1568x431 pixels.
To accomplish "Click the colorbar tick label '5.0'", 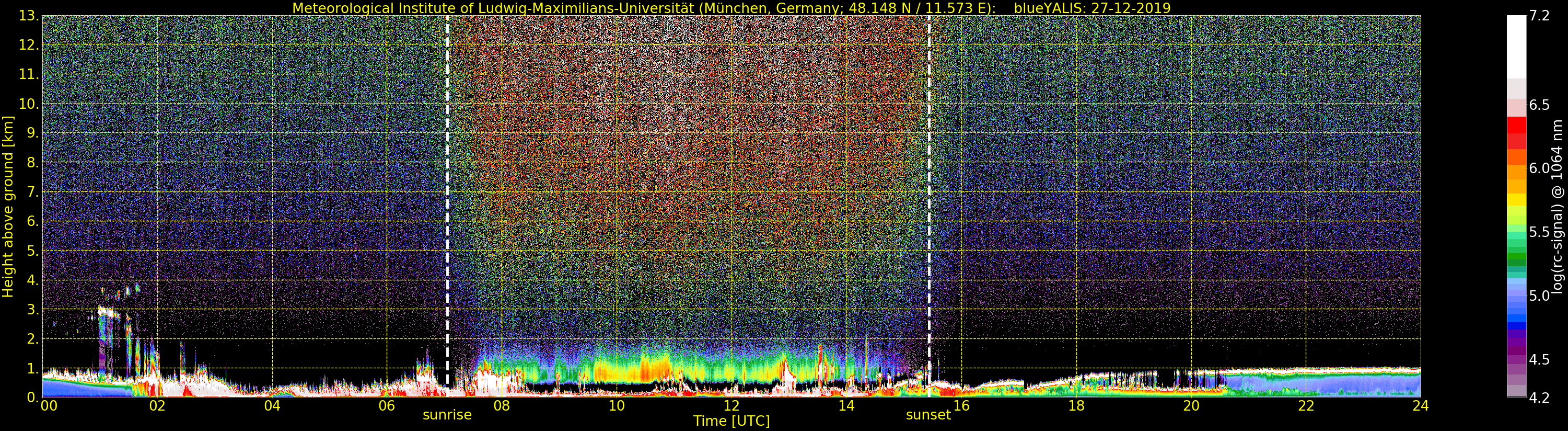I will [1539, 296].
